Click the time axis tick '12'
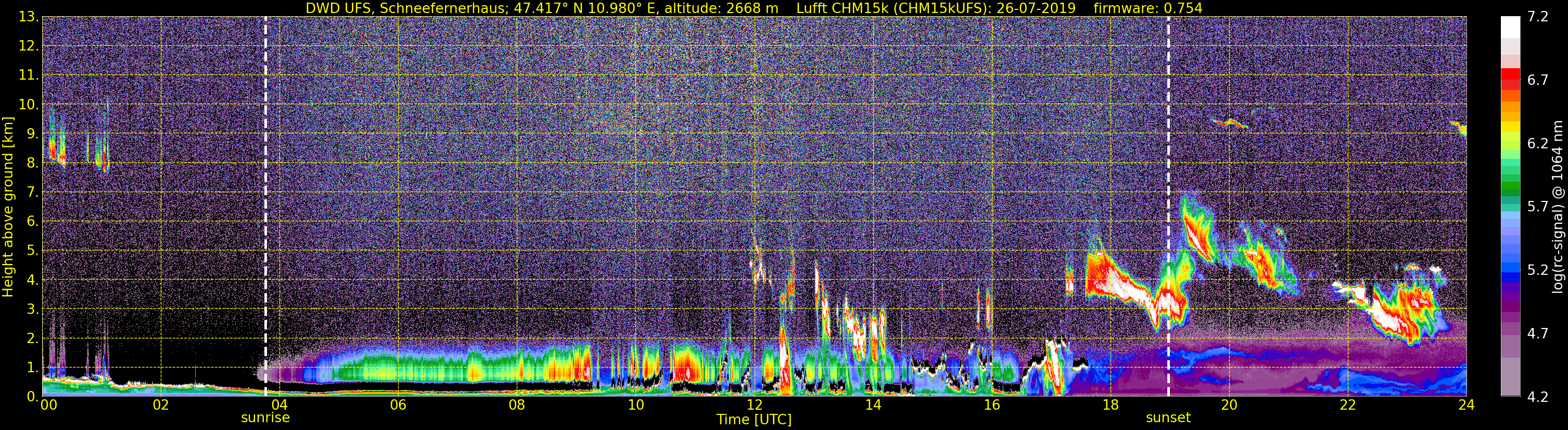The height and width of the screenshot is (430, 1568). click(754, 406)
